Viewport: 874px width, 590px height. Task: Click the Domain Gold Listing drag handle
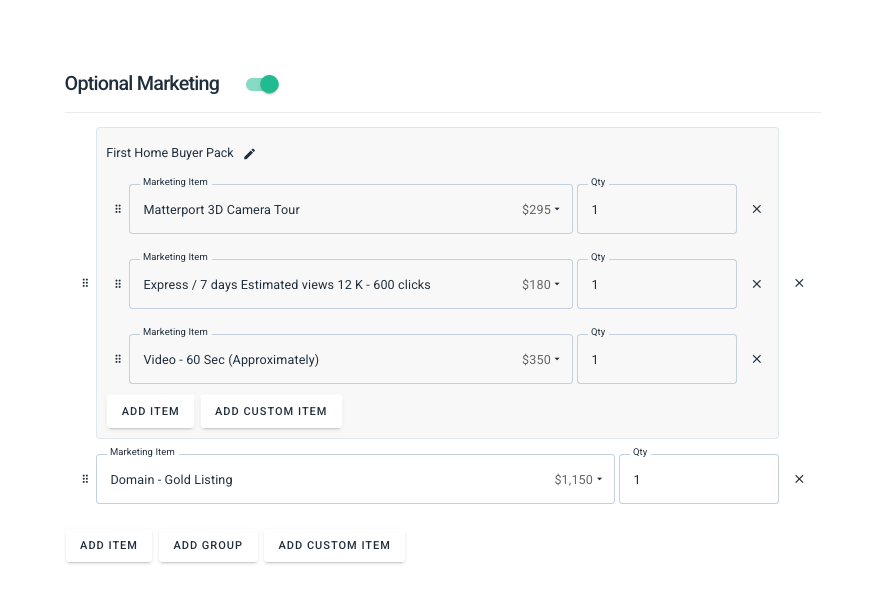pyautogui.click(x=85, y=479)
